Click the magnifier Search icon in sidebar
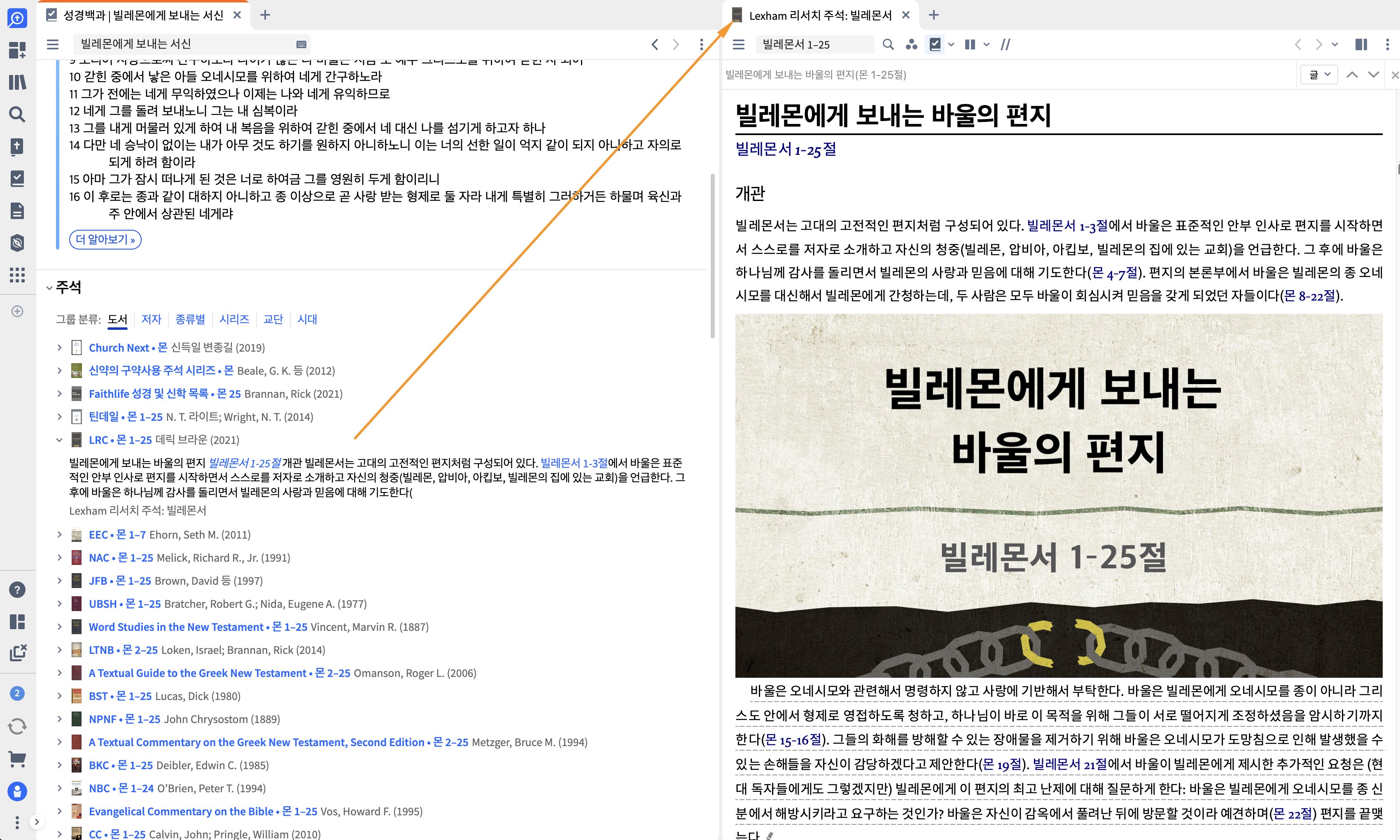1400x840 pixels. tap(18, 114)
